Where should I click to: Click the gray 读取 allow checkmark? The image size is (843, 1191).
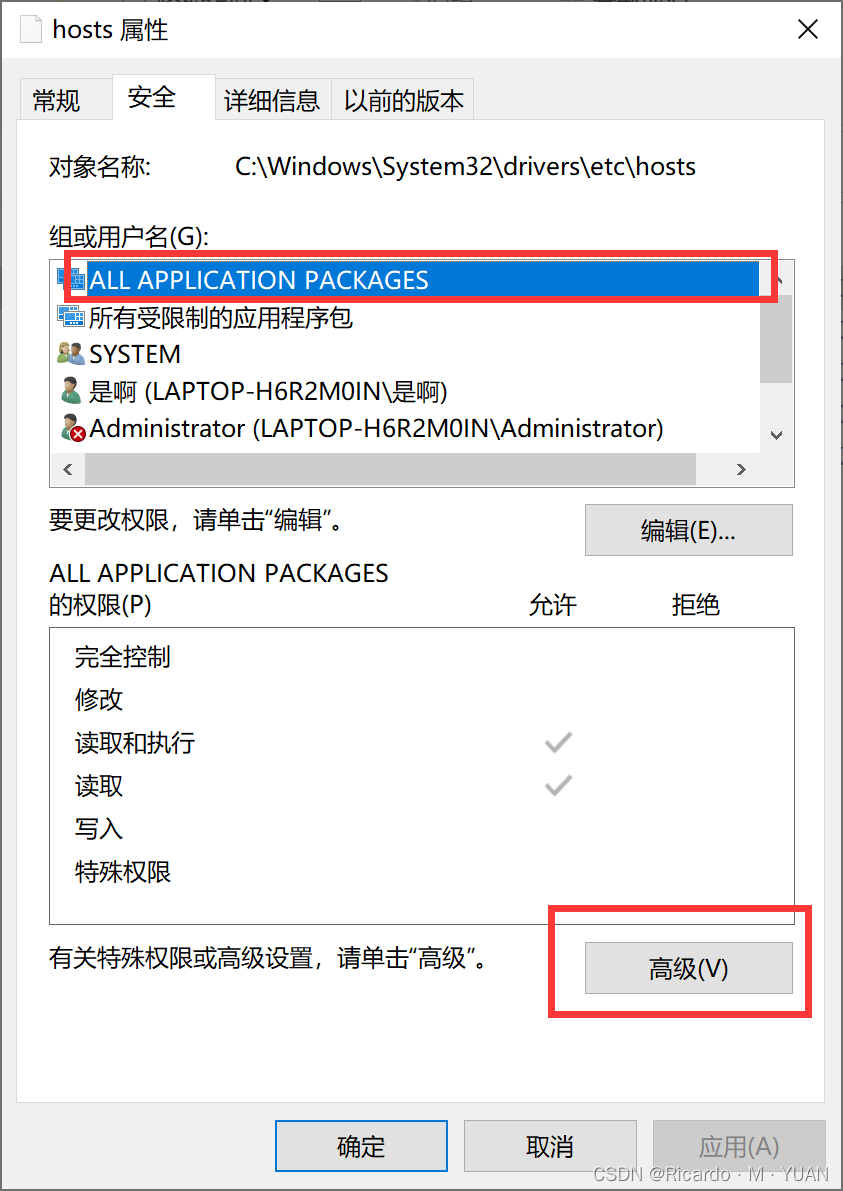(558, 785)
